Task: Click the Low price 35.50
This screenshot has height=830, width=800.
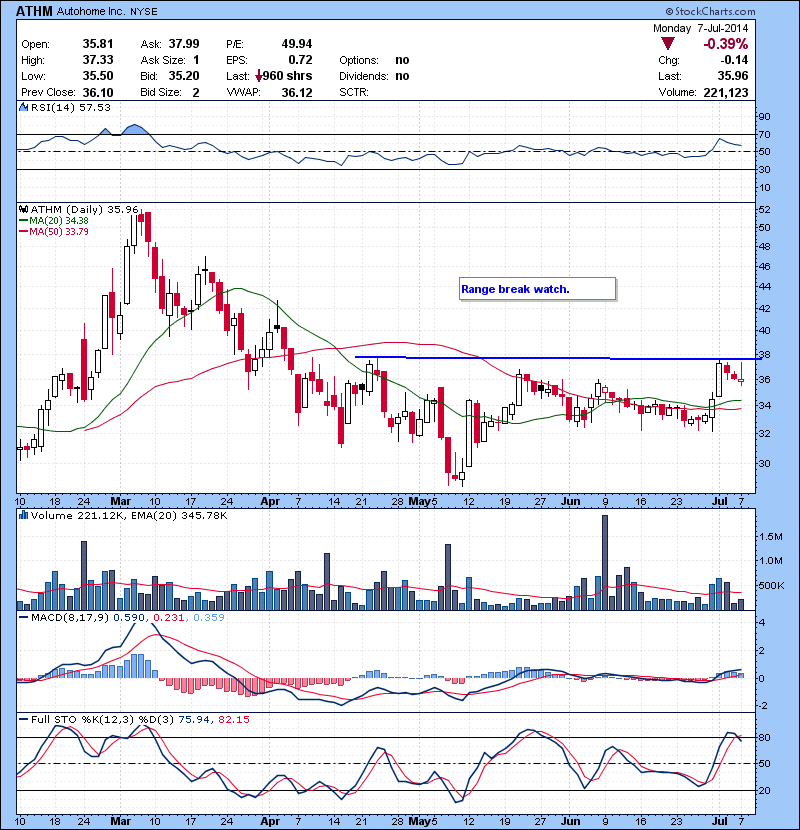Action: click(97, 76)
